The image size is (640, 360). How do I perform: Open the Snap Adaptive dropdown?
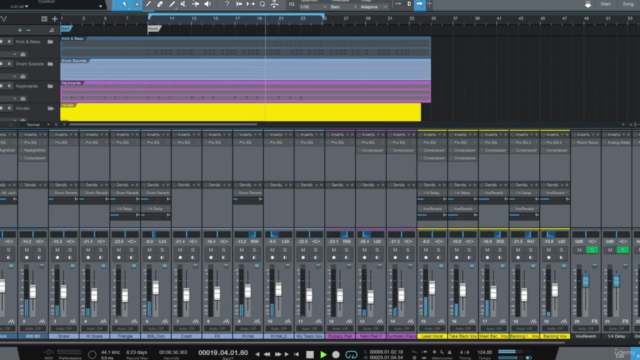pyautogui.click(x=374, y=7)
